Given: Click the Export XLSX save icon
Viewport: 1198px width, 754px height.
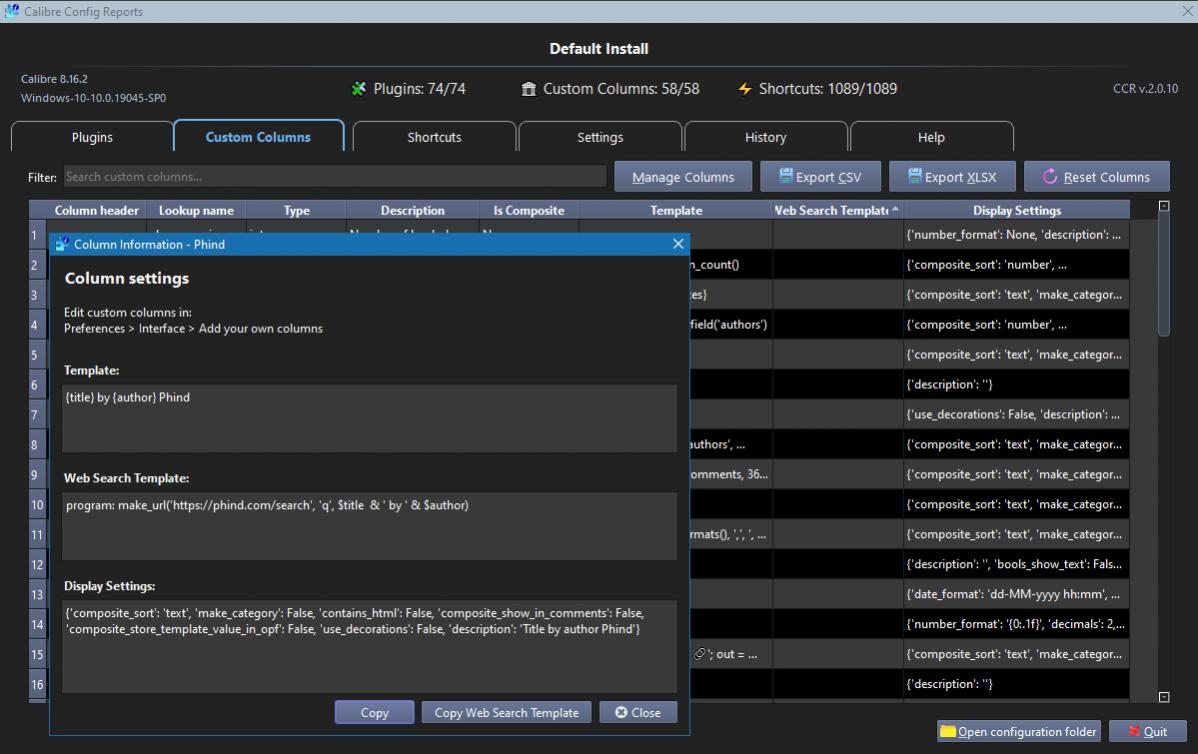Looking at the screenshot, I should pyautogui.click(x=914, y=177).
